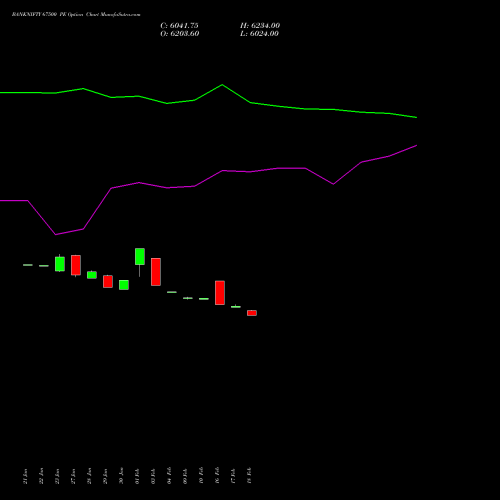Click the 04 Feb date label
This screenshot has width=500, height=500.
[x=169, y=476]
